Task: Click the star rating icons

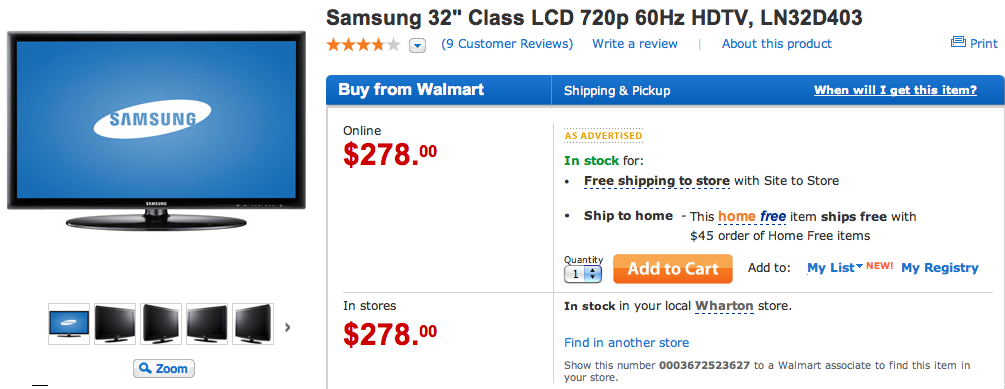Action: tap(363, 45)
